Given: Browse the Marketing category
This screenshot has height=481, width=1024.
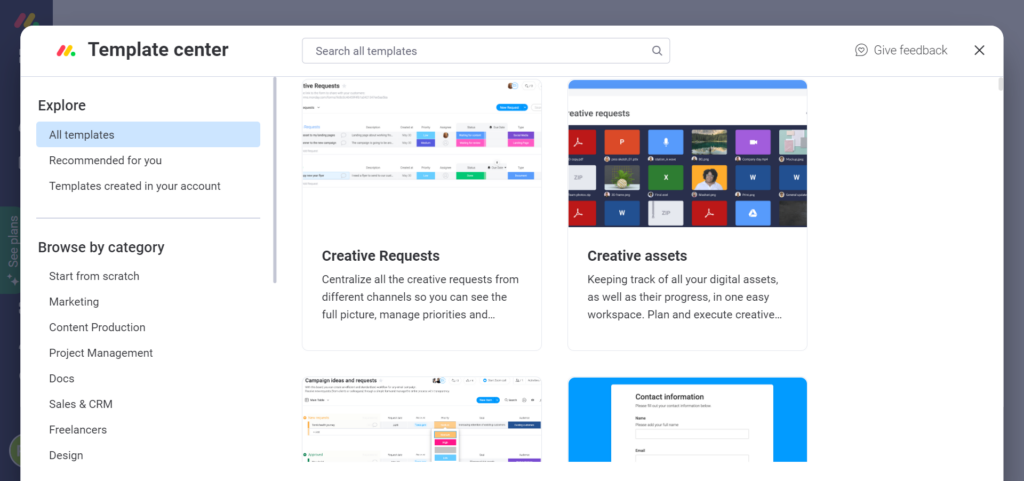Looking at the screenshot, I should pos(74,302).
